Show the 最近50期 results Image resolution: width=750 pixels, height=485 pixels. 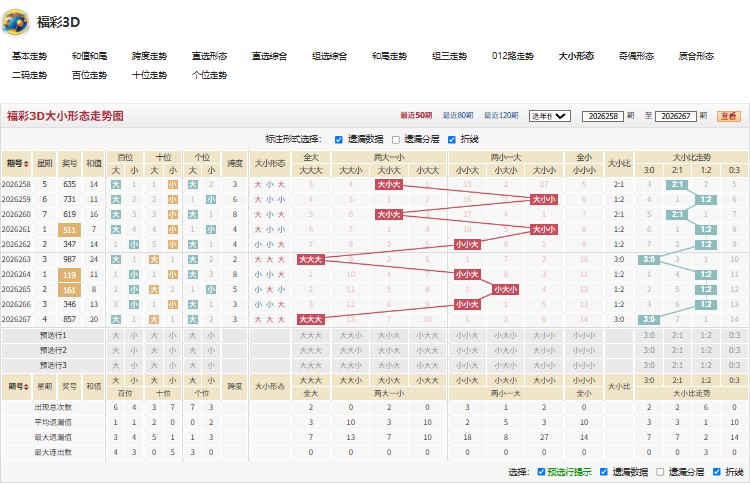point(416,115)
